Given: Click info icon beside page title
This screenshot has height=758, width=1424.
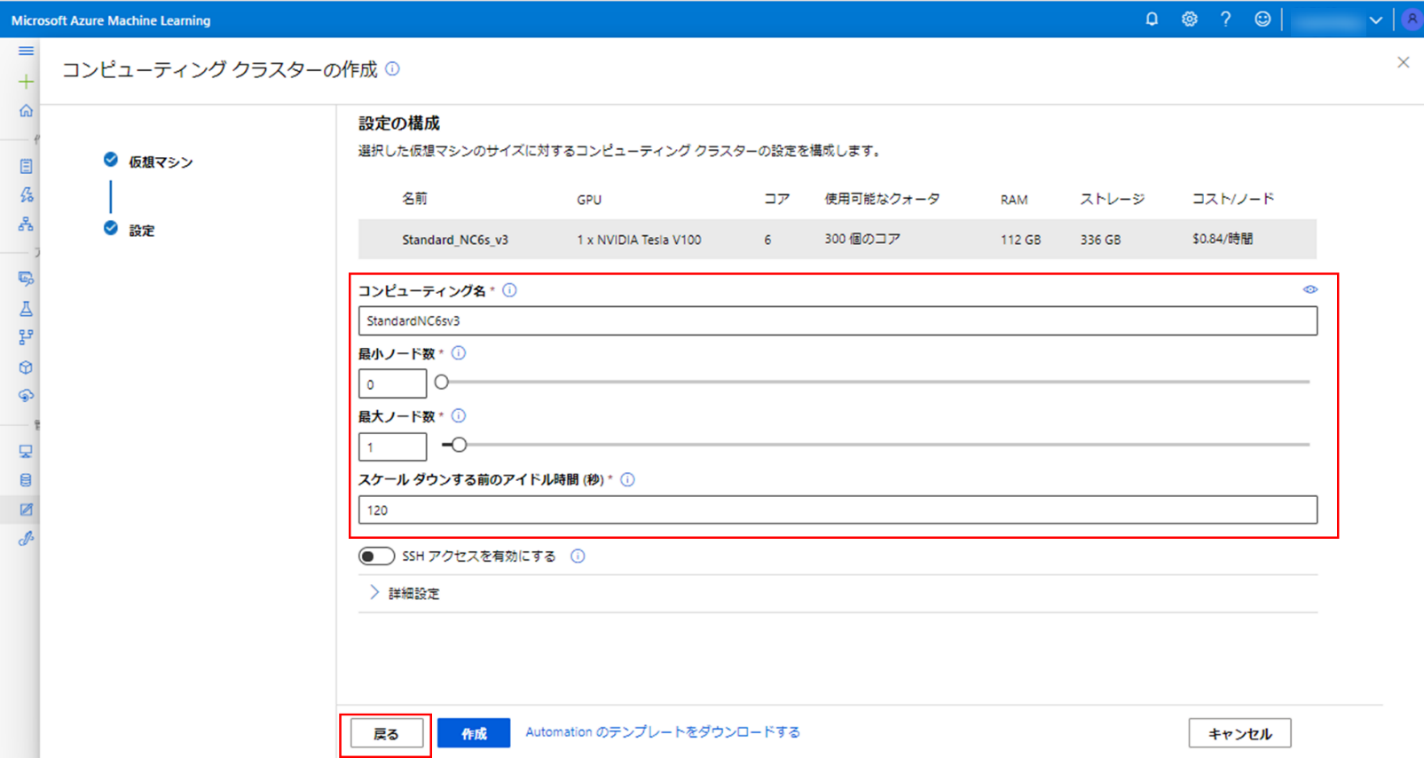Looking at the screenshot, I should [x=392, y=69].
